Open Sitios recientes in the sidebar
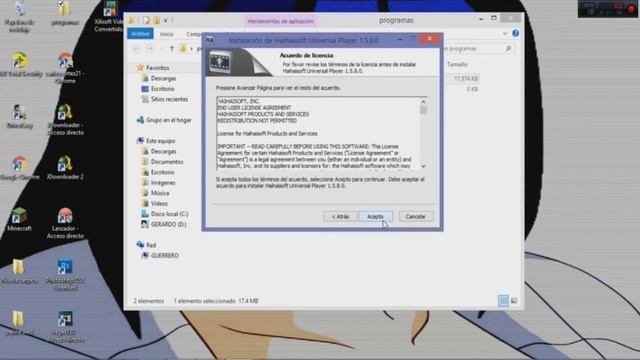 tap(169, 99)
